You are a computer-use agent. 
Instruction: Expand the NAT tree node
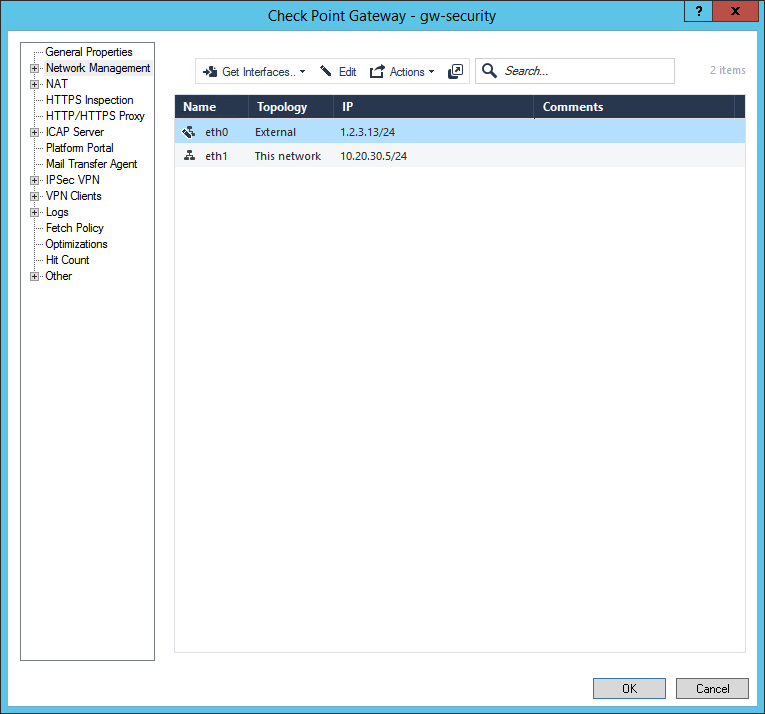pos(34,85)
